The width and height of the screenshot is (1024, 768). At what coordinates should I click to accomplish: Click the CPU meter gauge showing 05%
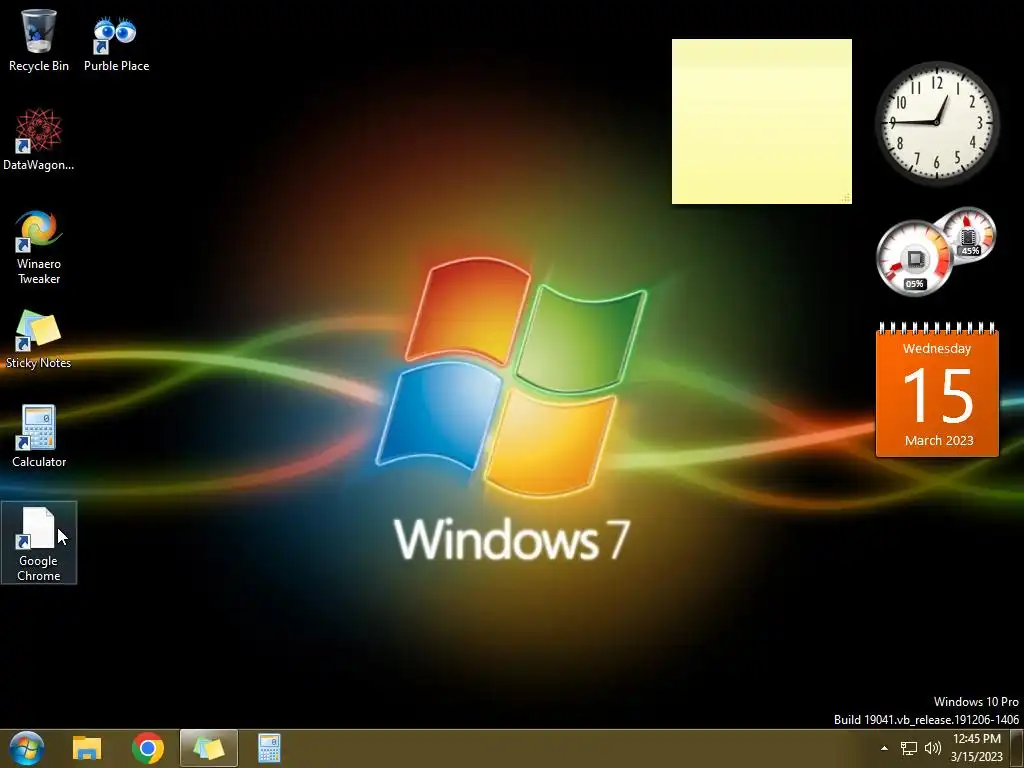tap(914, 258)
